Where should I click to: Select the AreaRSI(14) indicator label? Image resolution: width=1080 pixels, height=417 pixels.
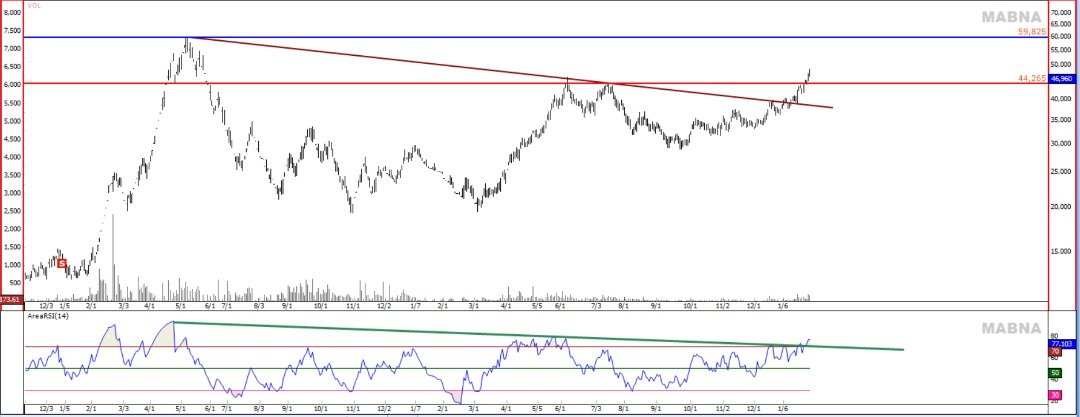(49, 315)
